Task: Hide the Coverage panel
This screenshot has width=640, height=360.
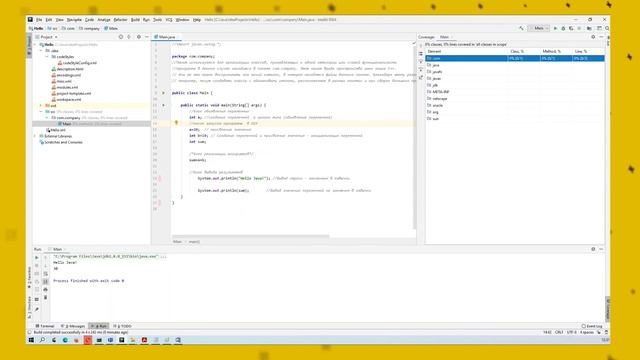Action: click(601, 37)
